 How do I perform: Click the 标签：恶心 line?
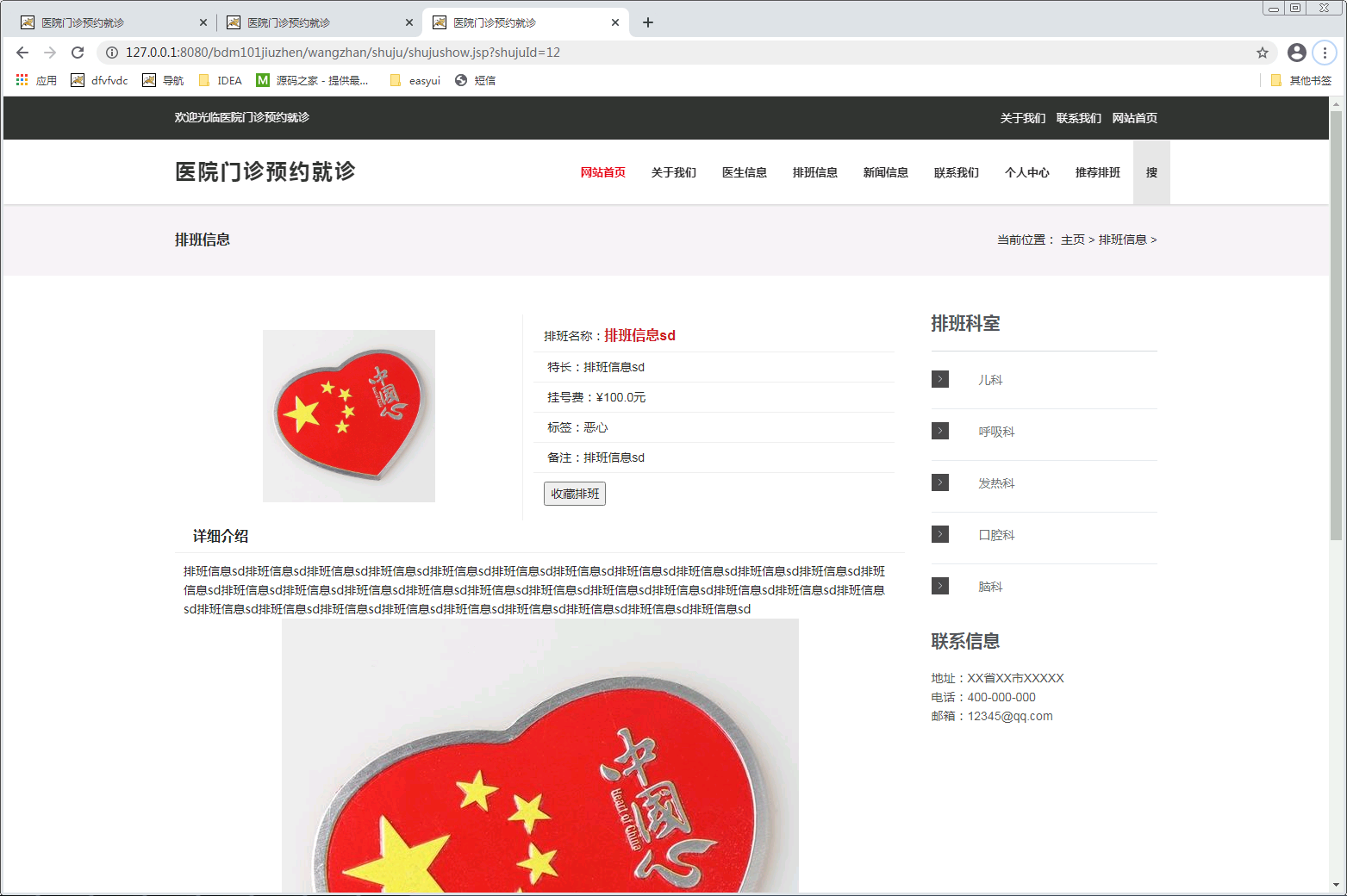click(577, 427)
